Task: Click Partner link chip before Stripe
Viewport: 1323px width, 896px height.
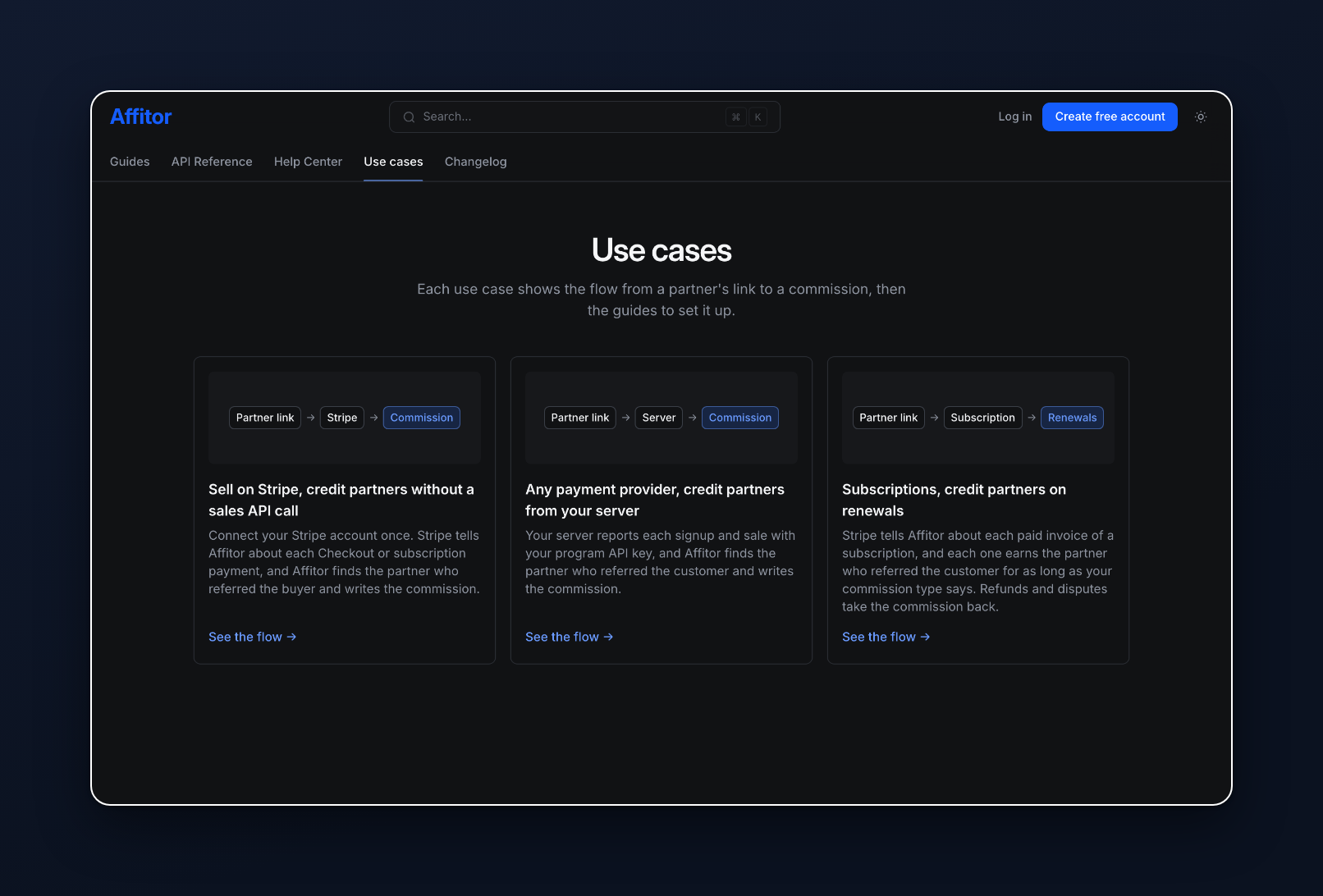Action: pyautogui.click(x=265, y=418)
